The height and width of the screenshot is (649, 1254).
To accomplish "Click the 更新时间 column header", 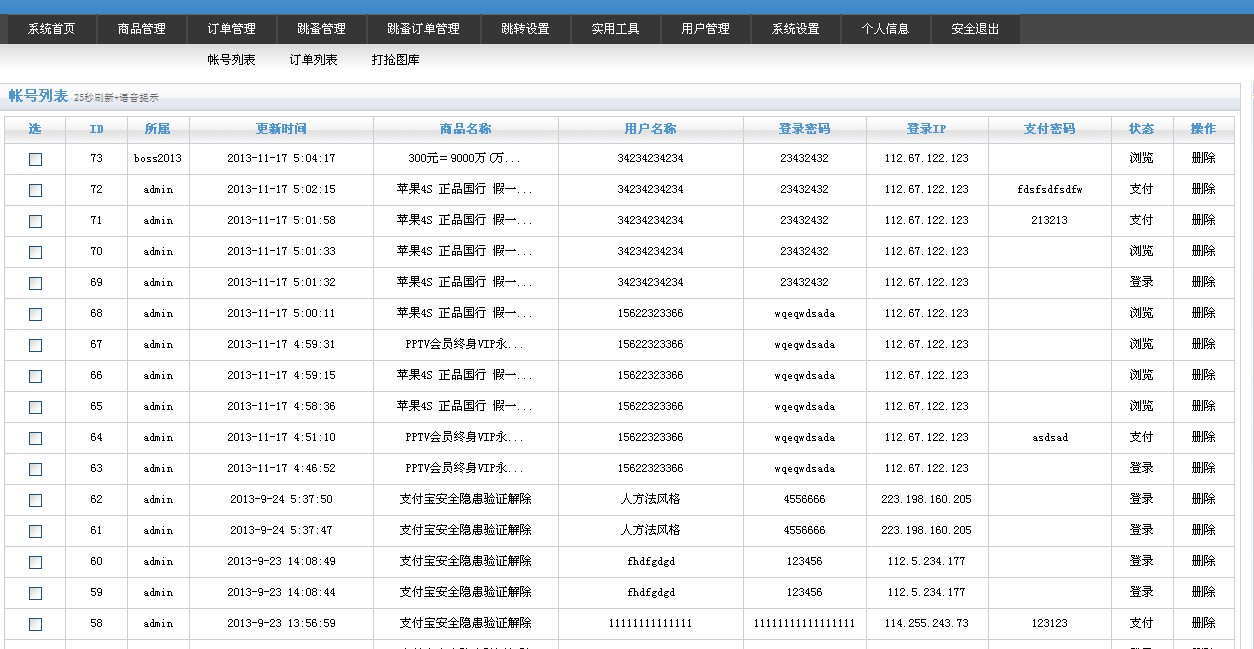I will click(x=281, y=129).
